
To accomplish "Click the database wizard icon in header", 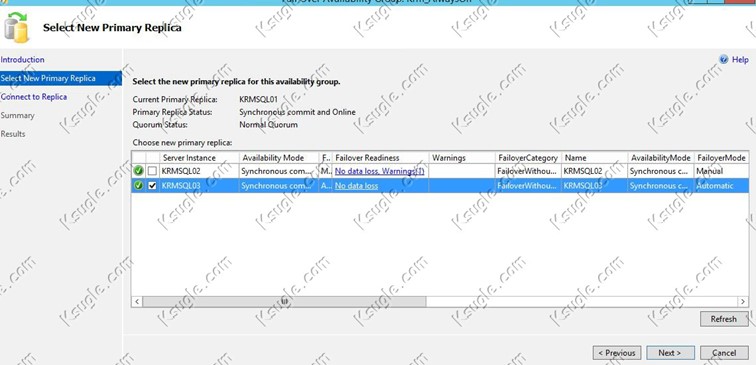I will point(16,27).
